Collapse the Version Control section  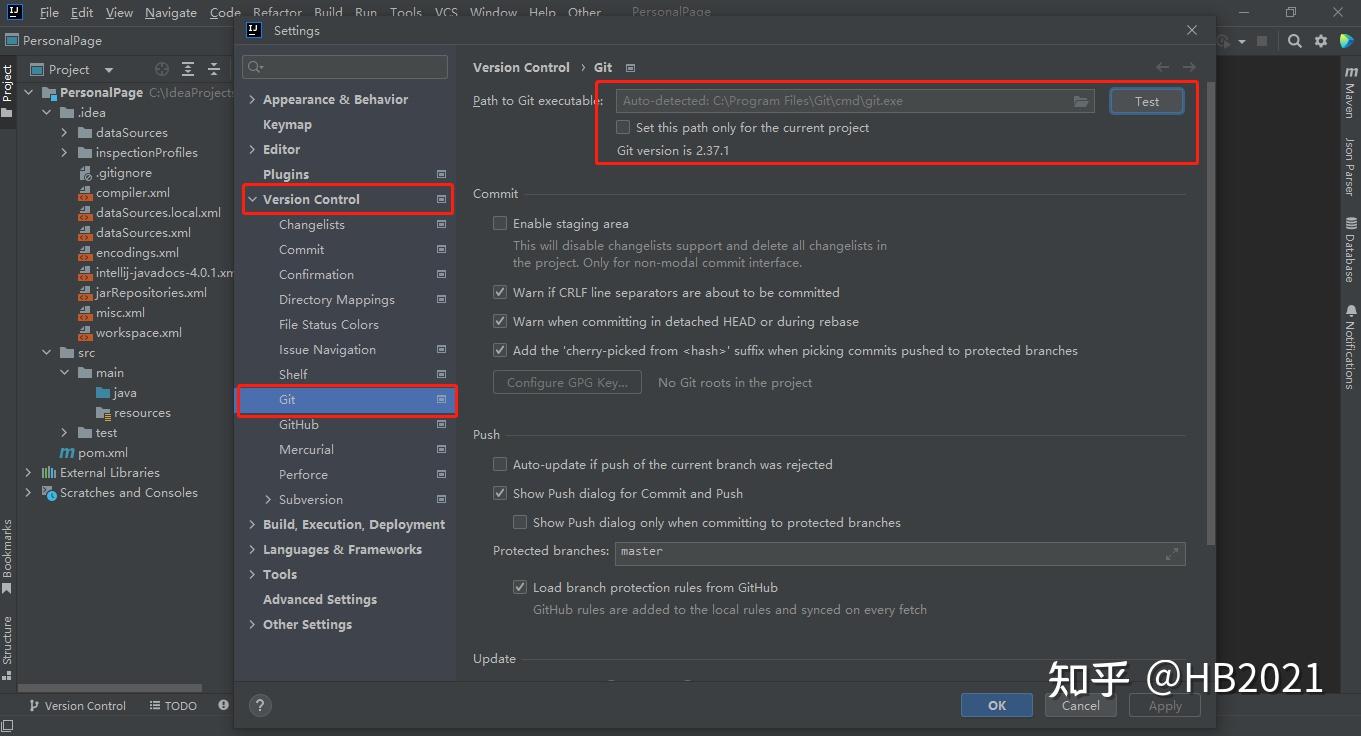point(252,199)
